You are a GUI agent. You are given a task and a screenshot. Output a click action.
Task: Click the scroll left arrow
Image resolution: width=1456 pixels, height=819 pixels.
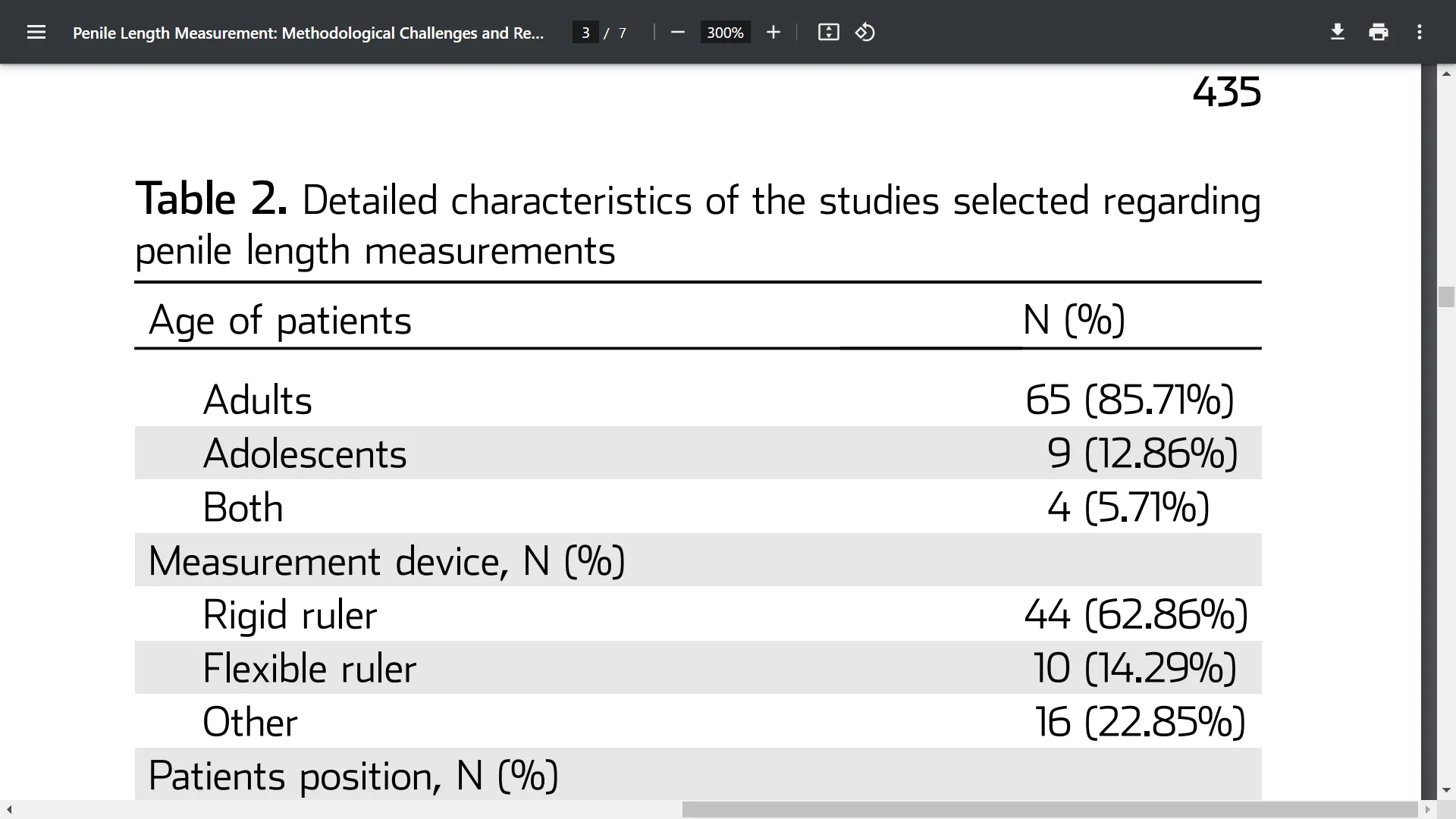9,809
